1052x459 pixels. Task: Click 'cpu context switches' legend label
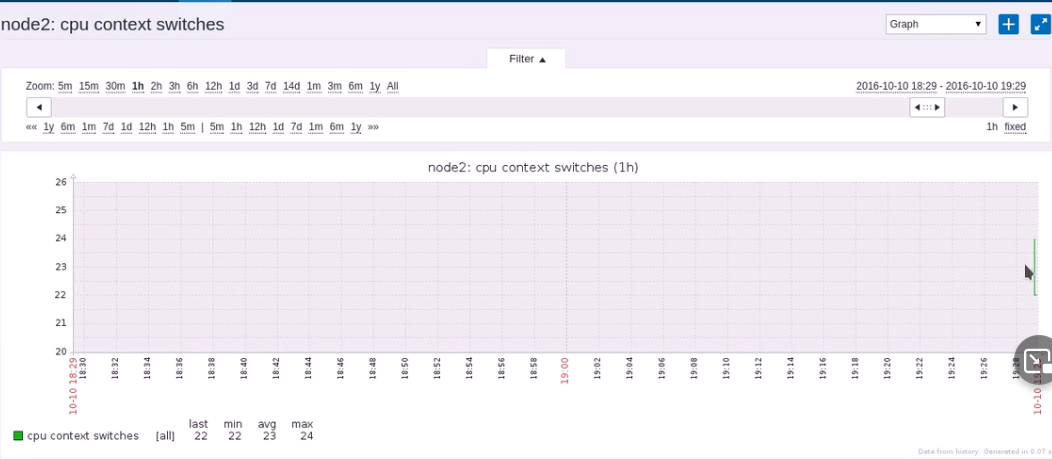coord(83,436)
